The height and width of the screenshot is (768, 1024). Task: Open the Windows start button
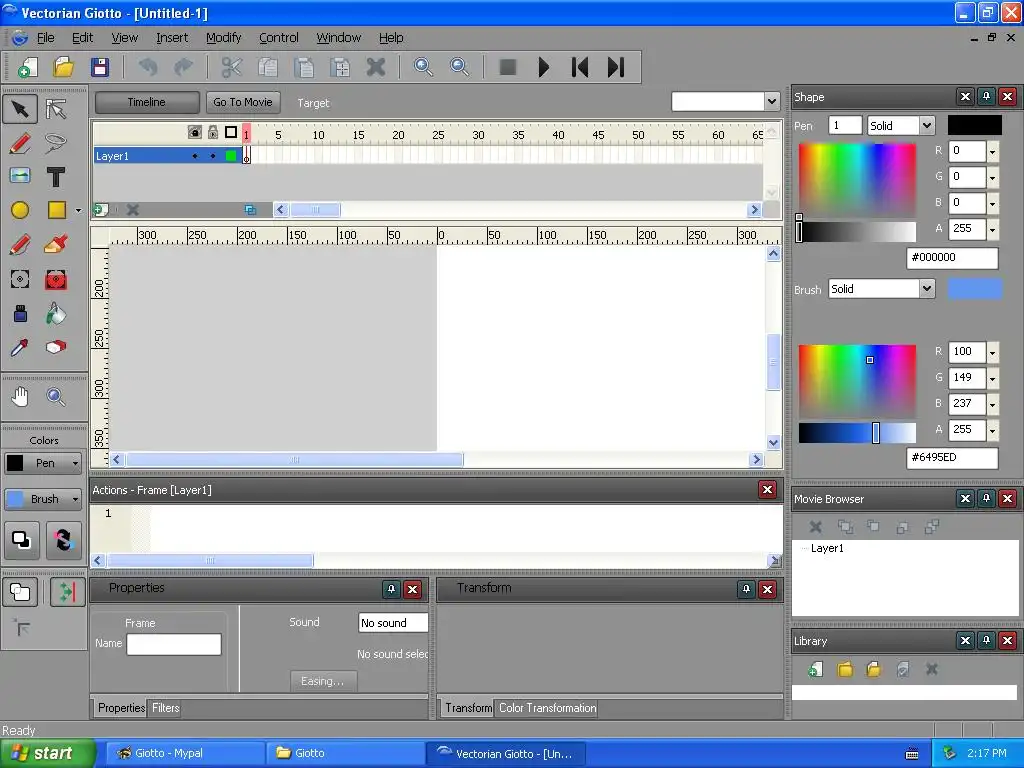47,753
